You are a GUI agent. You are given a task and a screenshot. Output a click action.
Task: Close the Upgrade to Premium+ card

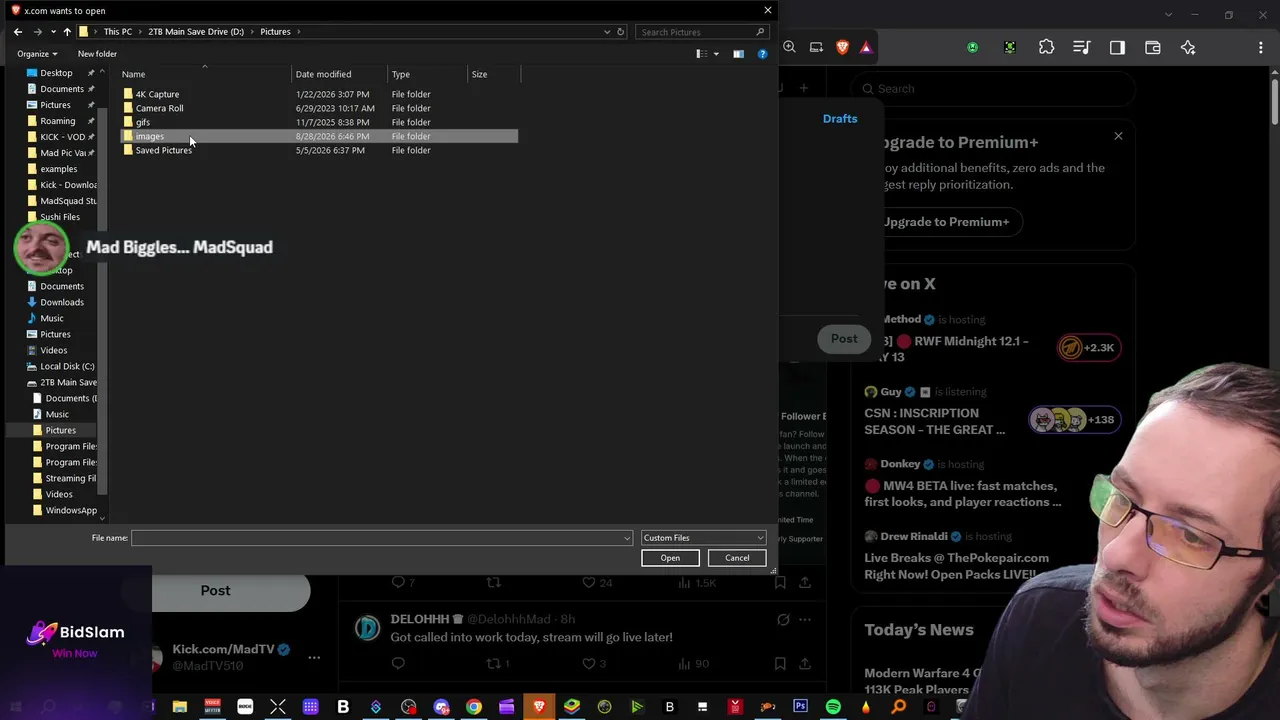tap(1118, 136)
